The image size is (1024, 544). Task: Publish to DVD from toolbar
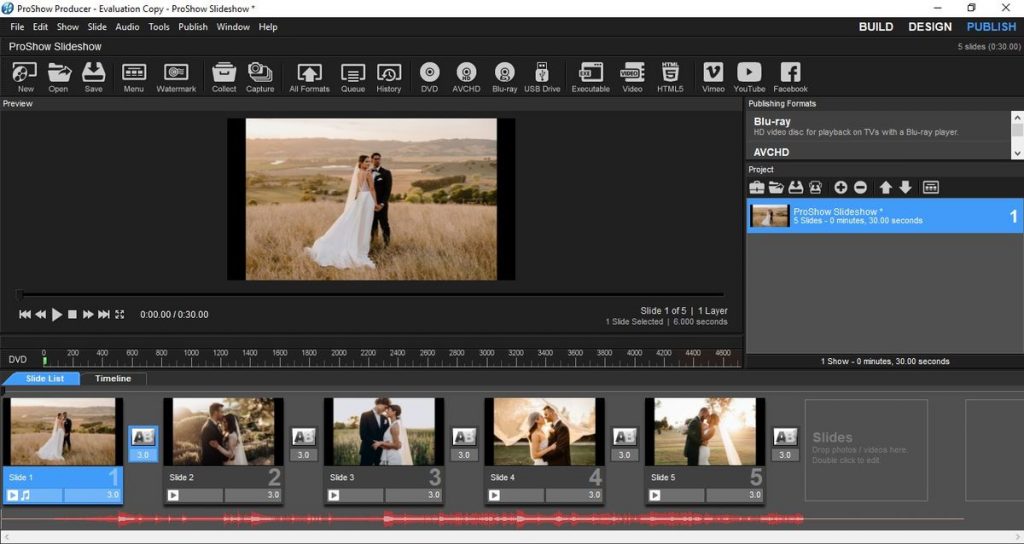429,77
